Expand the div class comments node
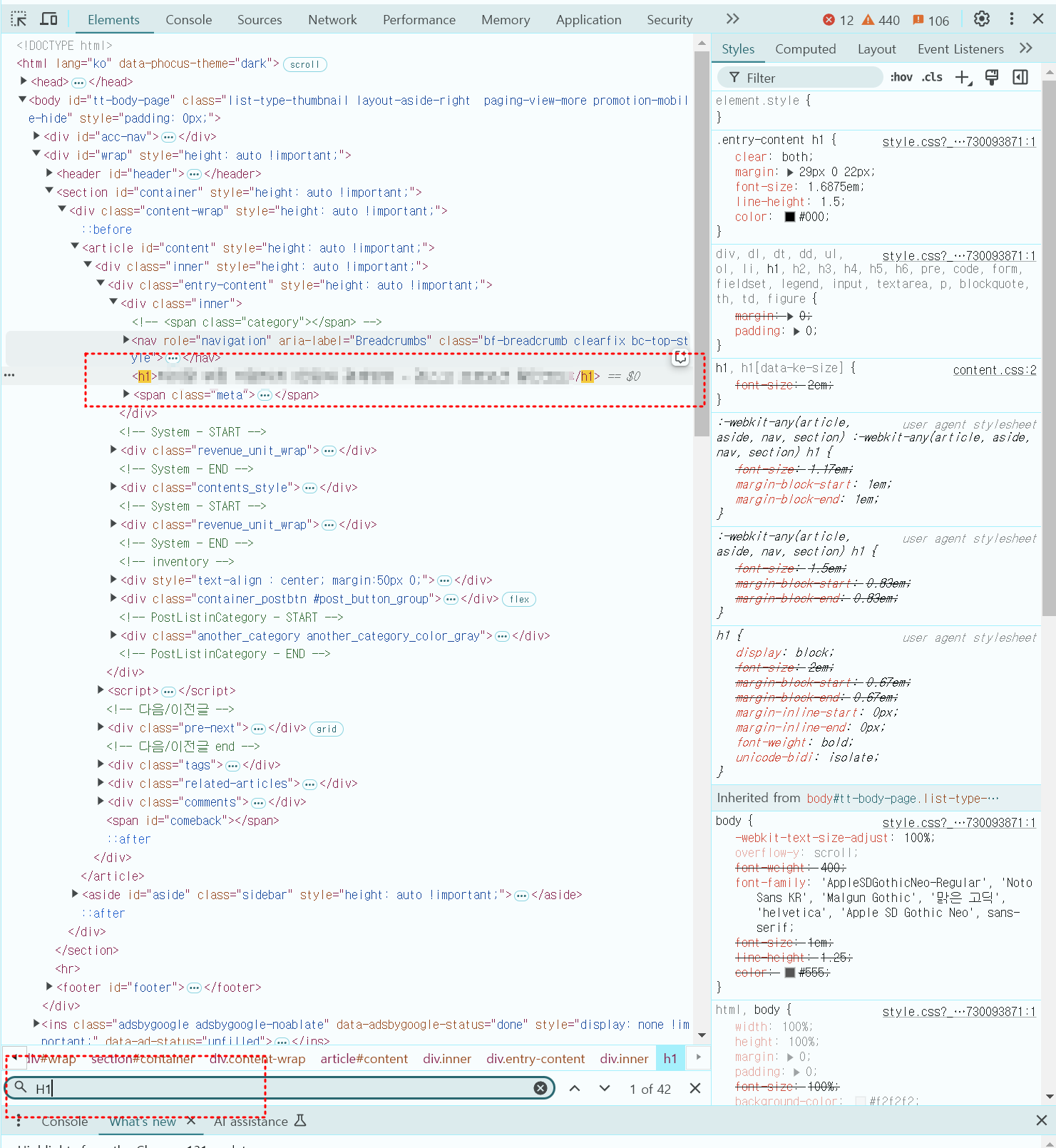This screenshot has height=1148, width=1056. pyautogui.click(x=101, y=801)
